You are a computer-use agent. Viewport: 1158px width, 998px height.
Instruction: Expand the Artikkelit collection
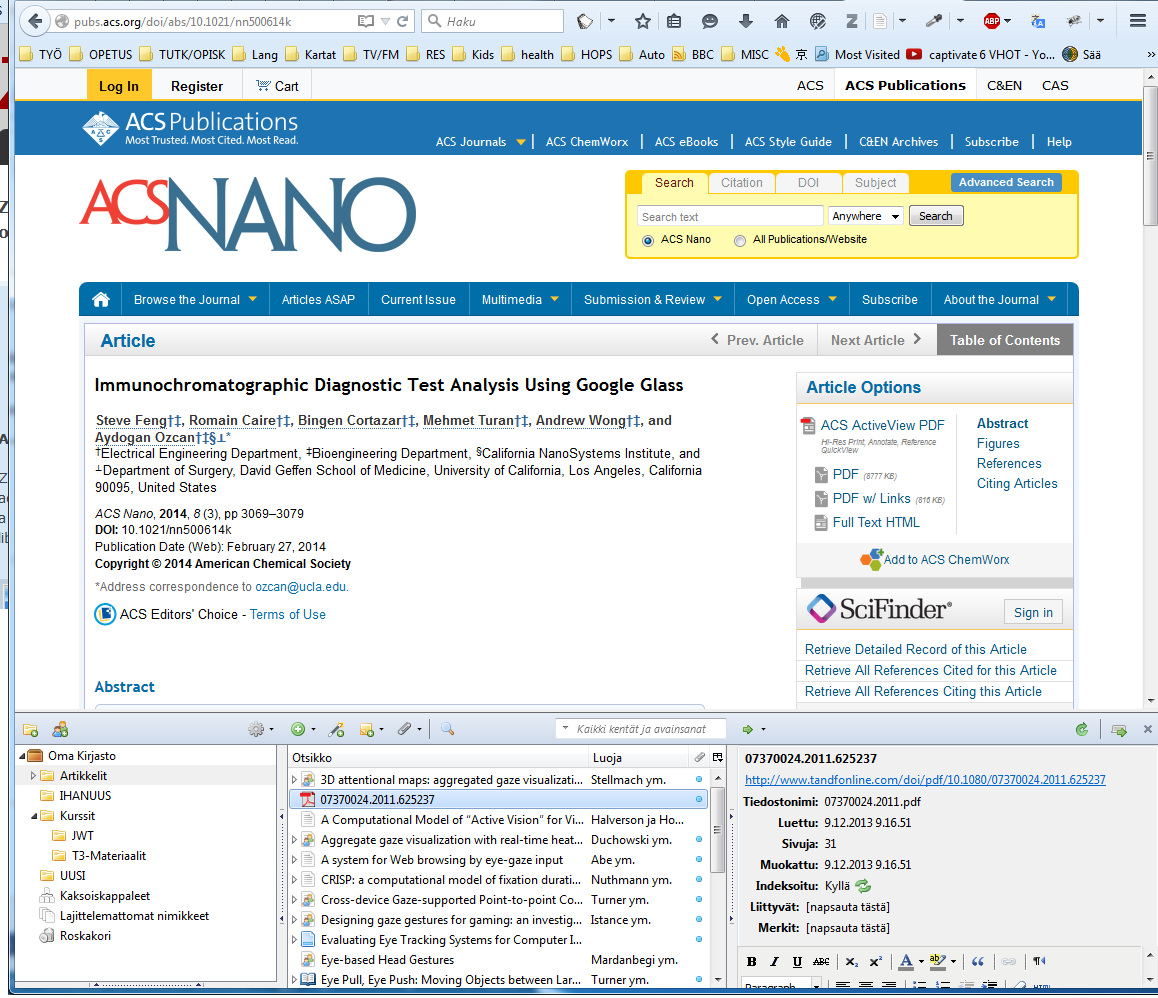[33, 776]
